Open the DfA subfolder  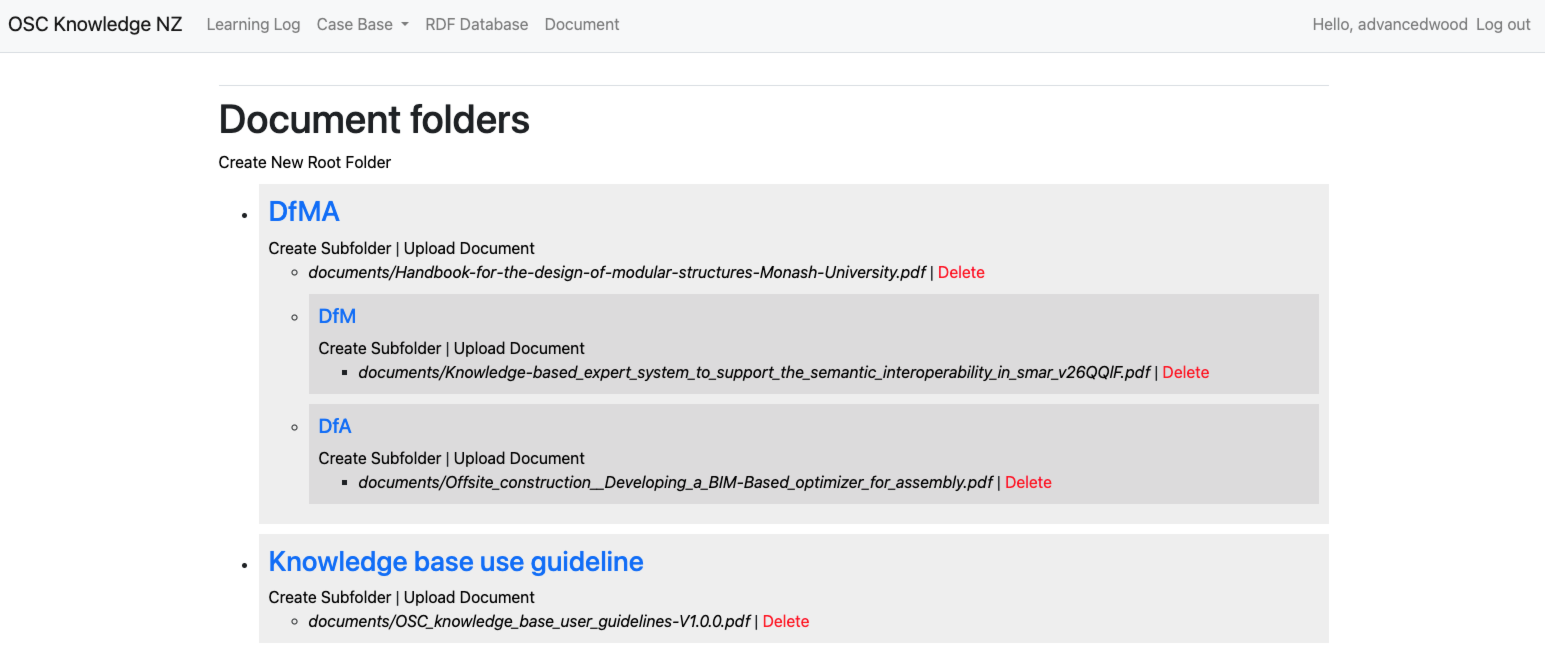click(x=335, y=426)
